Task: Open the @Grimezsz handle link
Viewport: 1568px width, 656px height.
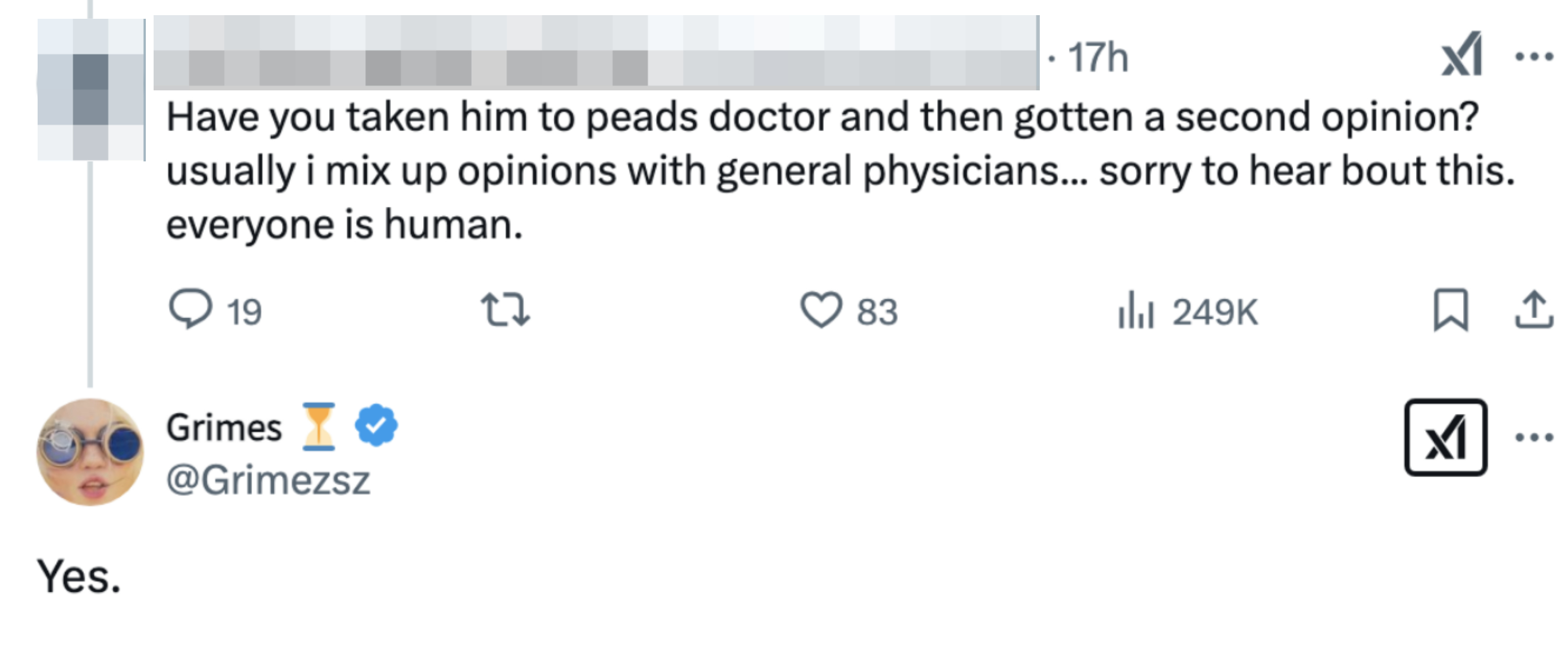Action: coord(268,481)
